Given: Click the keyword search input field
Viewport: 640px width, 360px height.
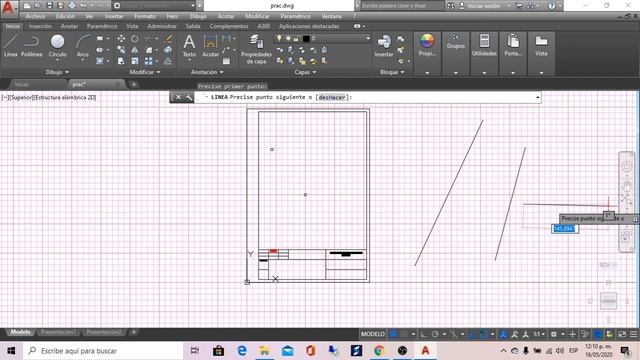Looking at the screenshot, I should [402, 6].
